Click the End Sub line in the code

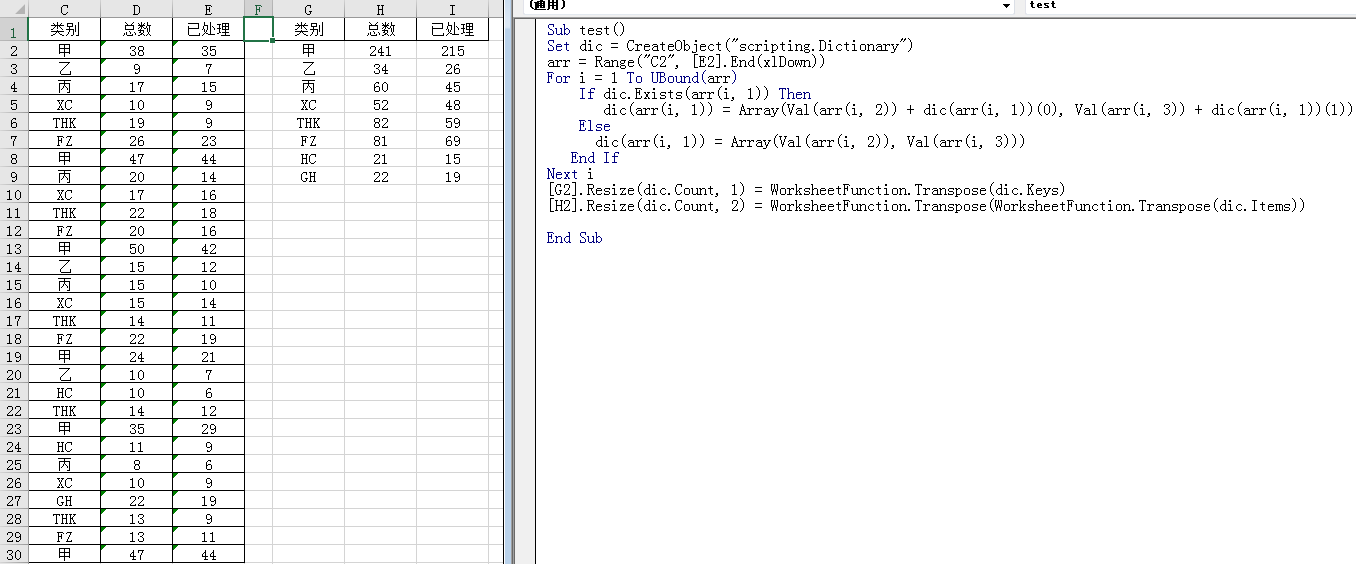click(574, 238)
